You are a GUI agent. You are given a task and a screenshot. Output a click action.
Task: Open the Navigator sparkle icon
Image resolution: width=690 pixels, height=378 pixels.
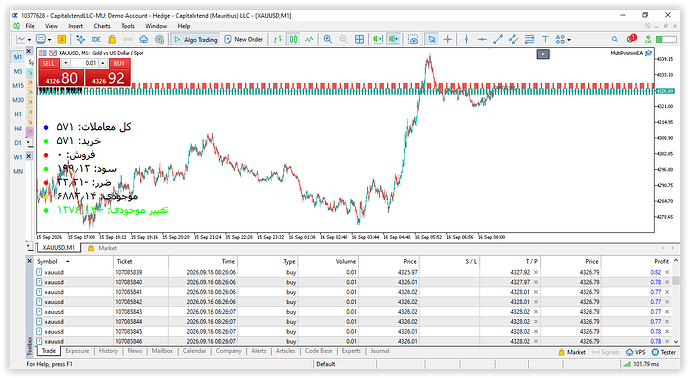pyautogui.click(x=81, y=39)
